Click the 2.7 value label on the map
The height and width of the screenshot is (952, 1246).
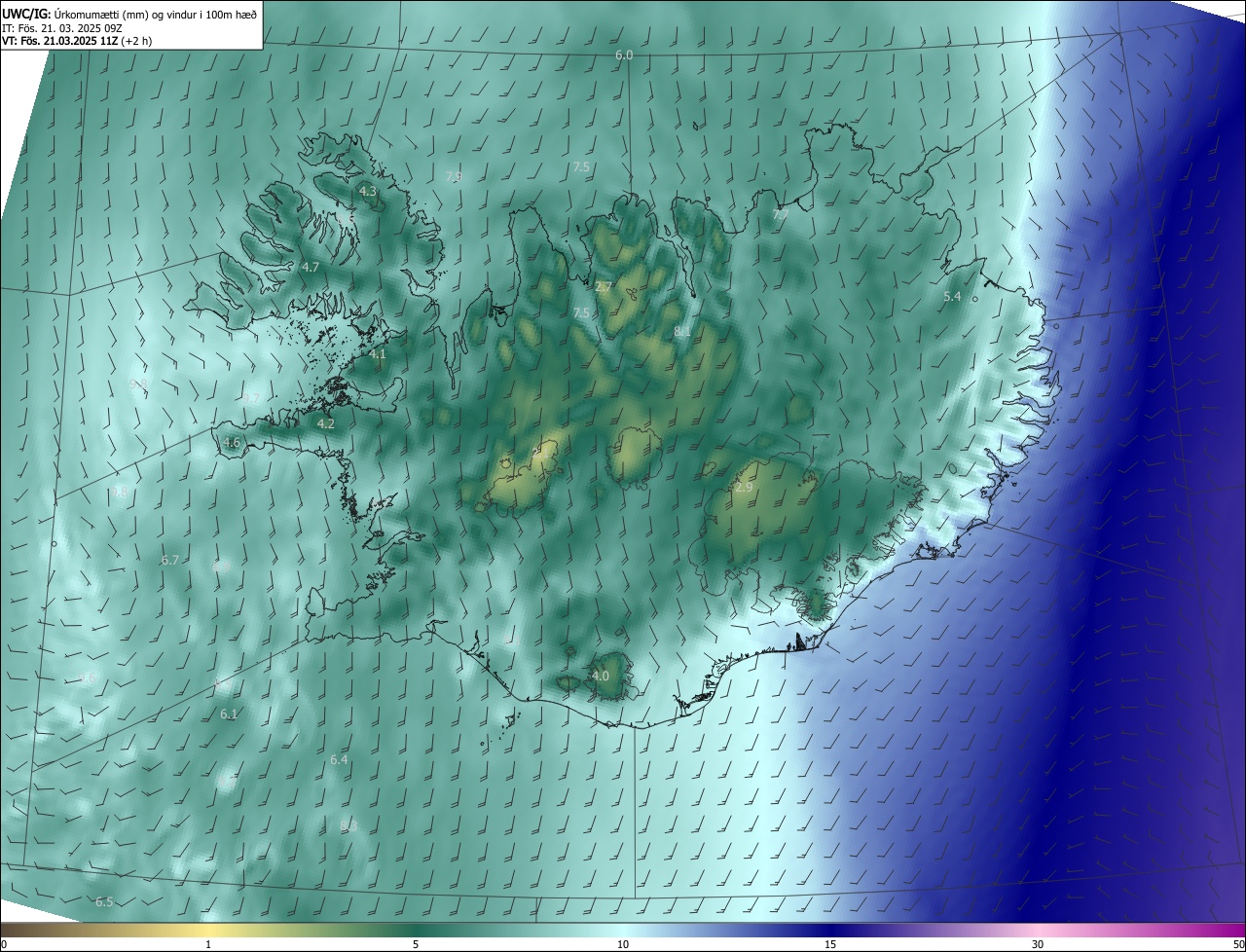tap(604, 287)
